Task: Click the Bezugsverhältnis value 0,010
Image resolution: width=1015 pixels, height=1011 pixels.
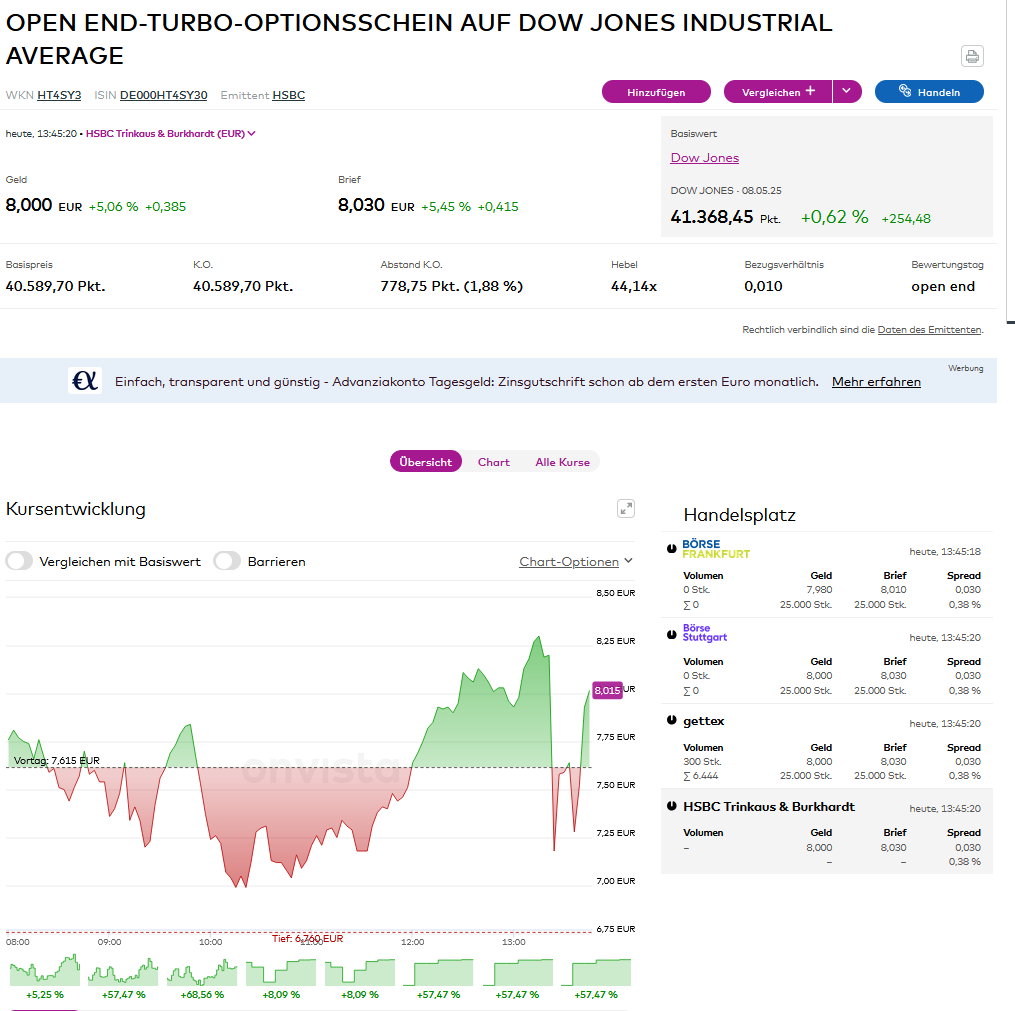Action: tap(763, 286)
